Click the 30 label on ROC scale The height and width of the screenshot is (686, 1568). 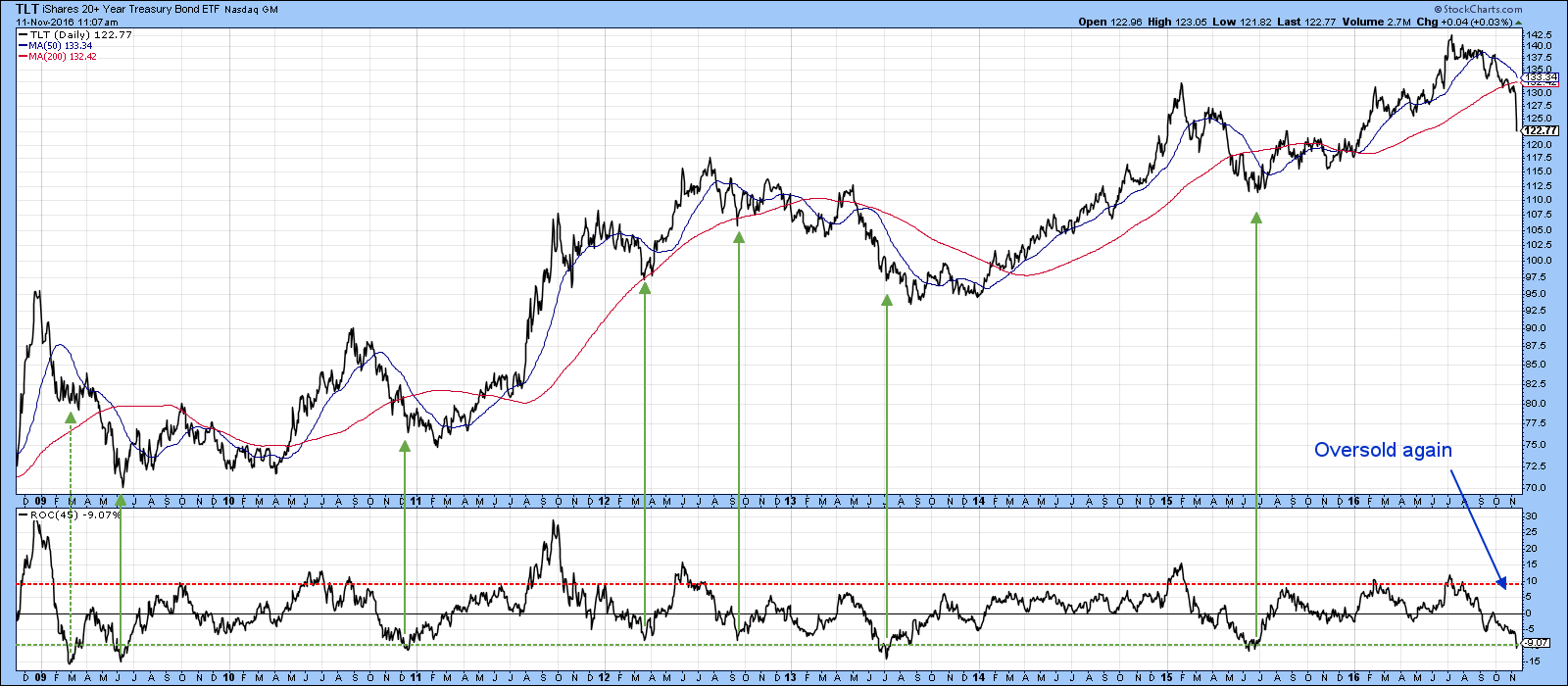pos(1532,515)
